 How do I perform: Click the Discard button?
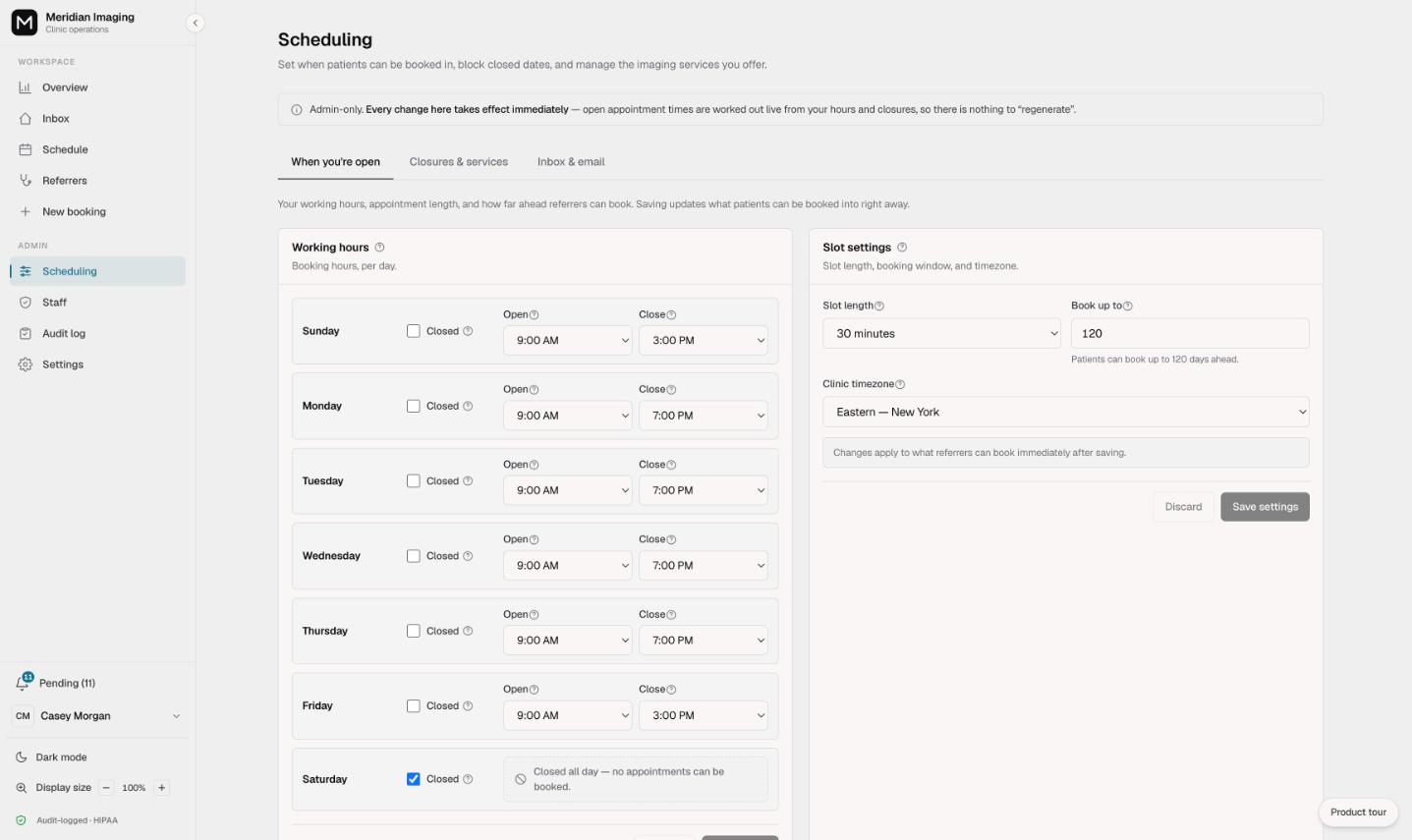1183,507
